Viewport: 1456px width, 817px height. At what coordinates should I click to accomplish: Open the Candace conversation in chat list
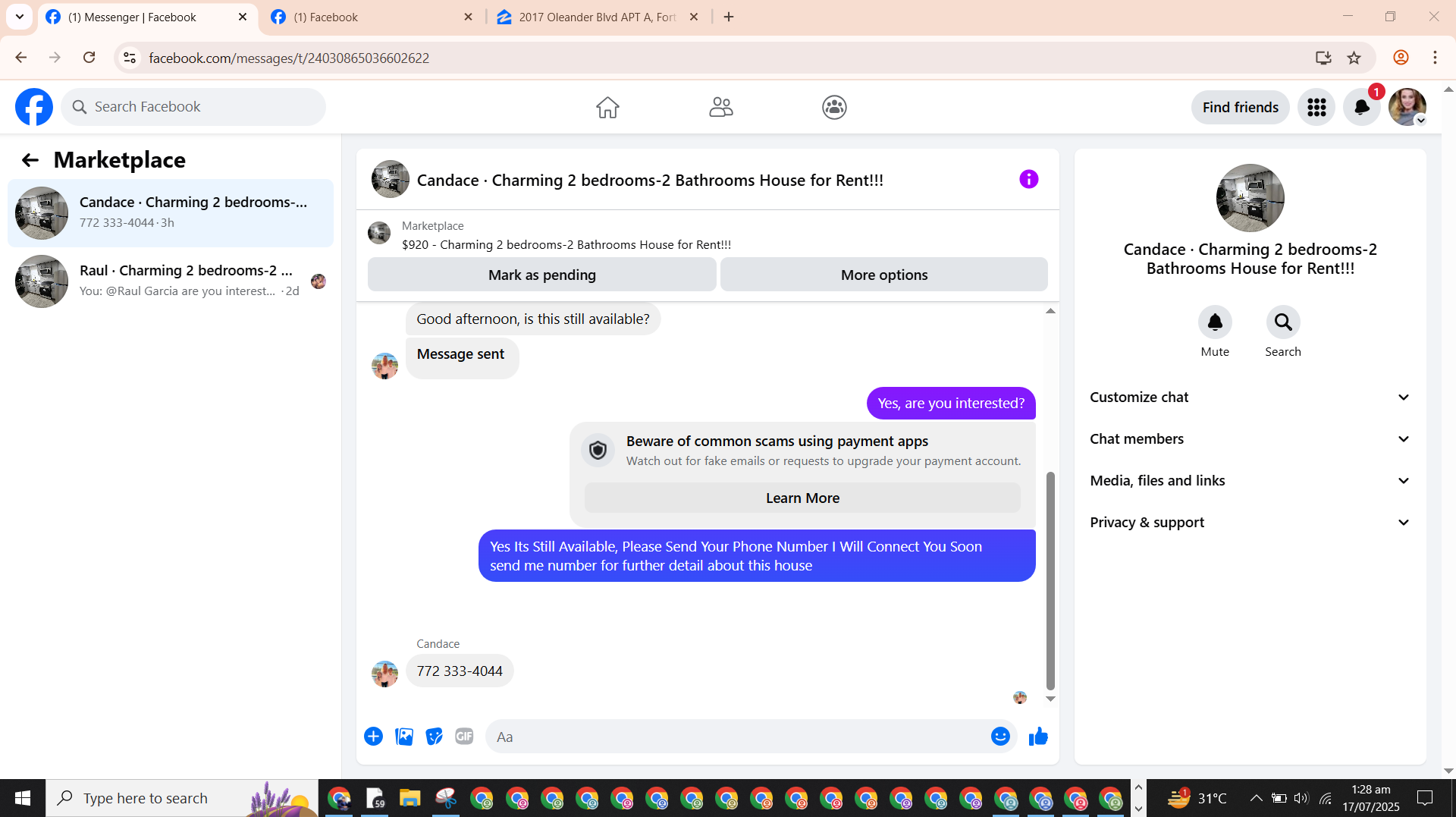click(171, 213)
